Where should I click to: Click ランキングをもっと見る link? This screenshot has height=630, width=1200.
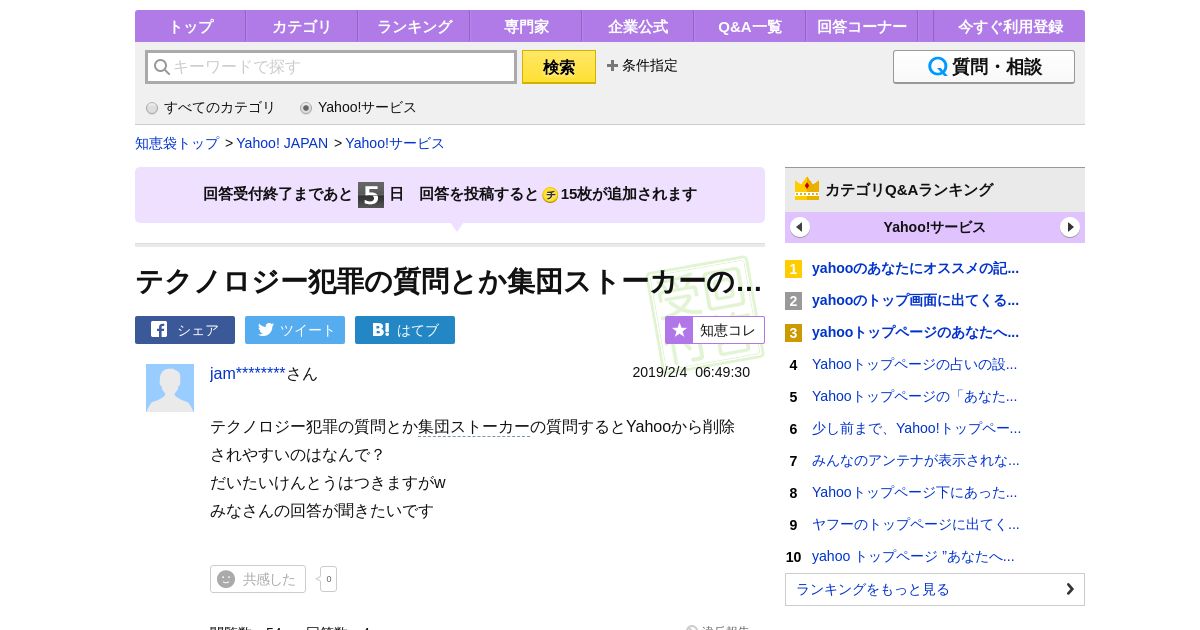tap(935, 589)
